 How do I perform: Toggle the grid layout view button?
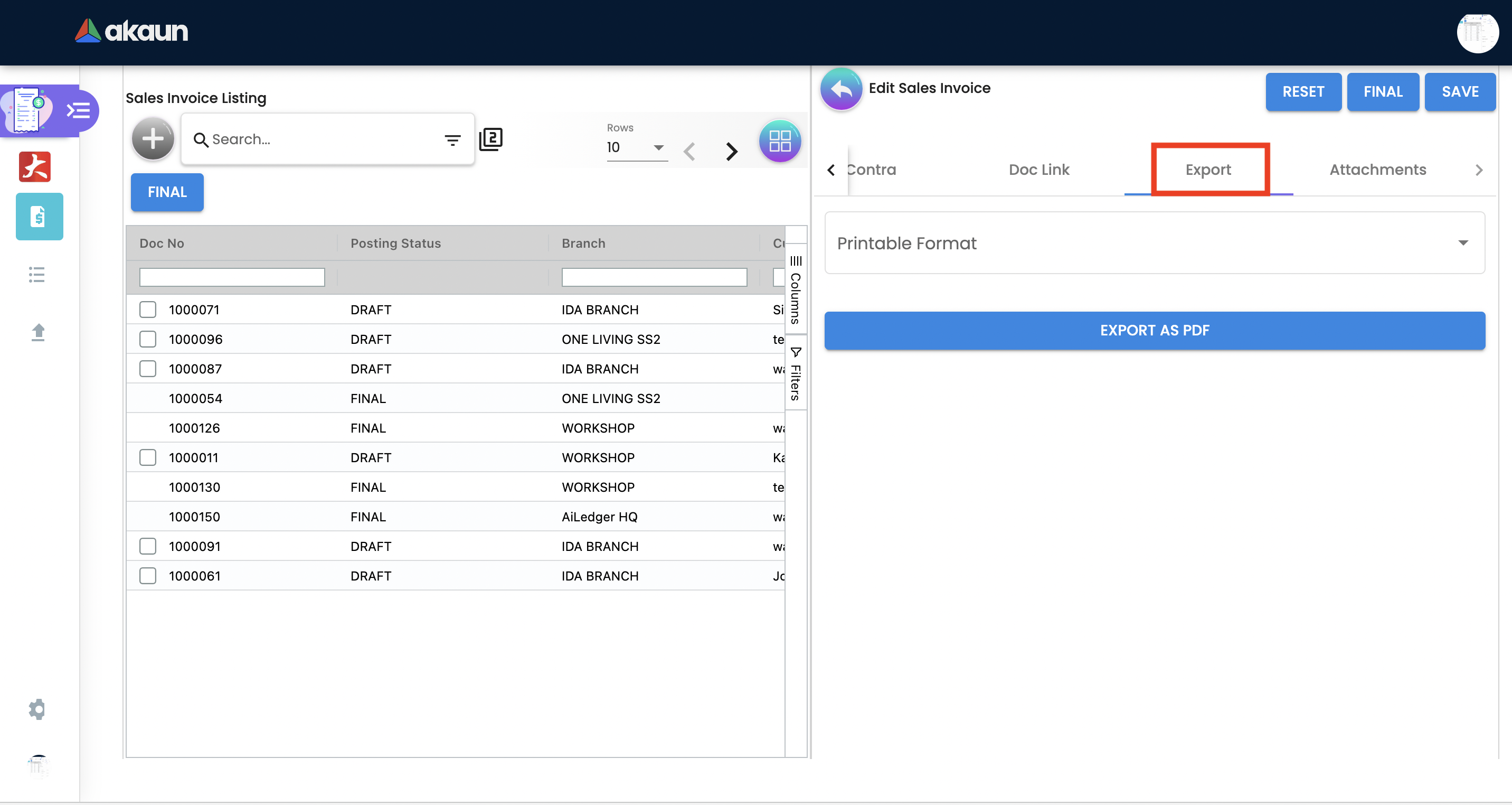(x=779, y=141)
